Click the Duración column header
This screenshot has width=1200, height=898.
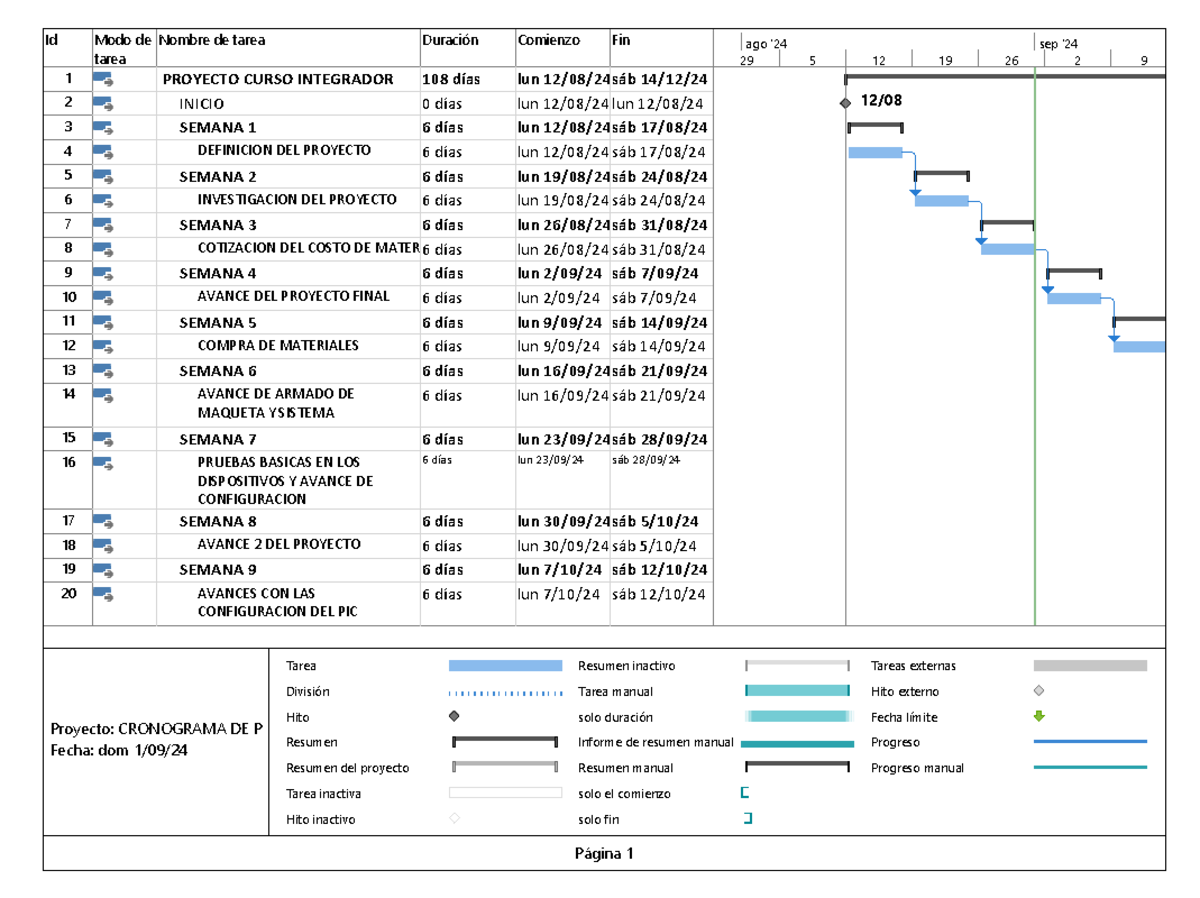click(x=448, y=41)
